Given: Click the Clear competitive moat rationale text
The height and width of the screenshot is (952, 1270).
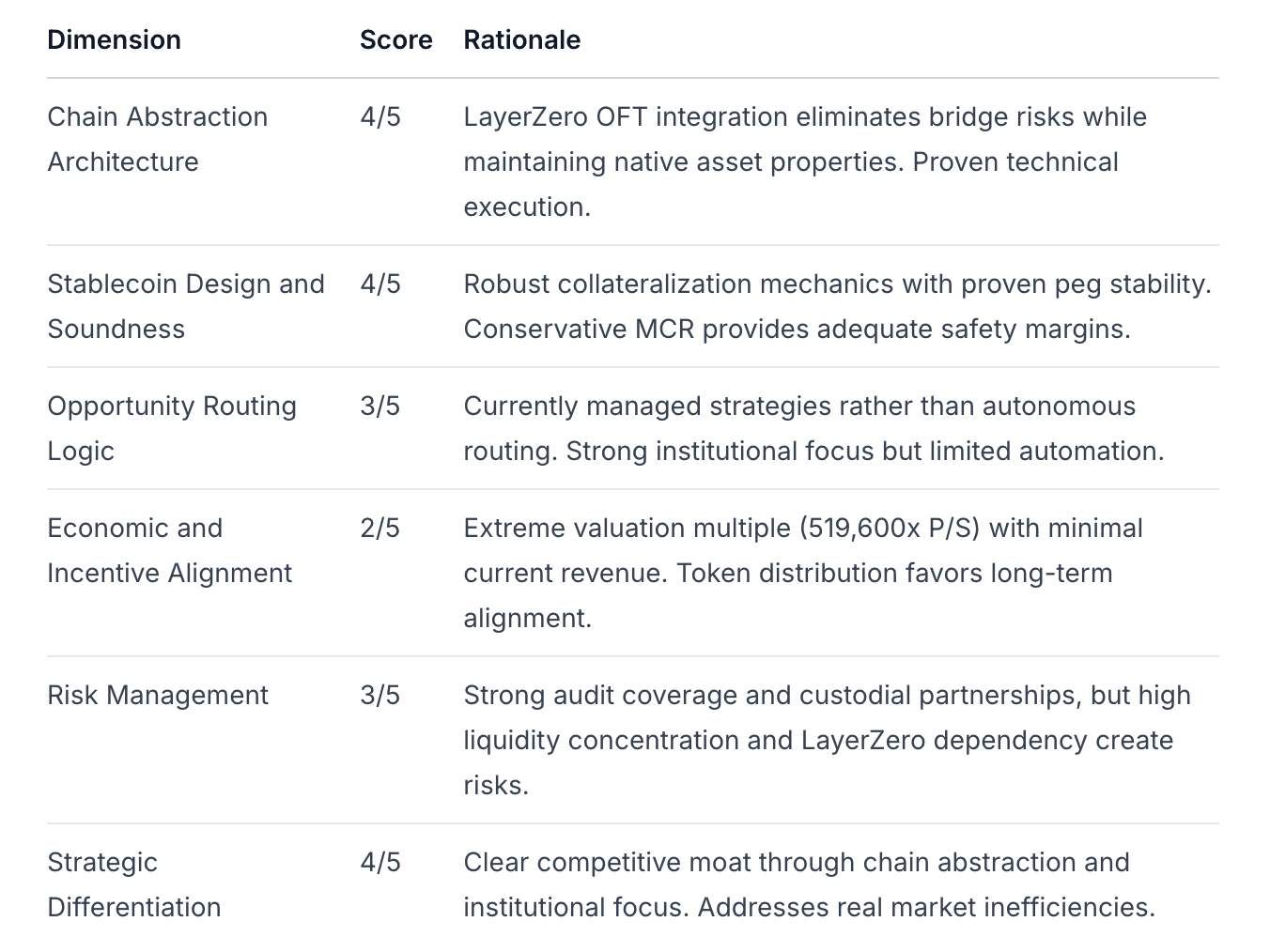Looking at the screenshot, I should pyautogui.click(x=810, y=884).
